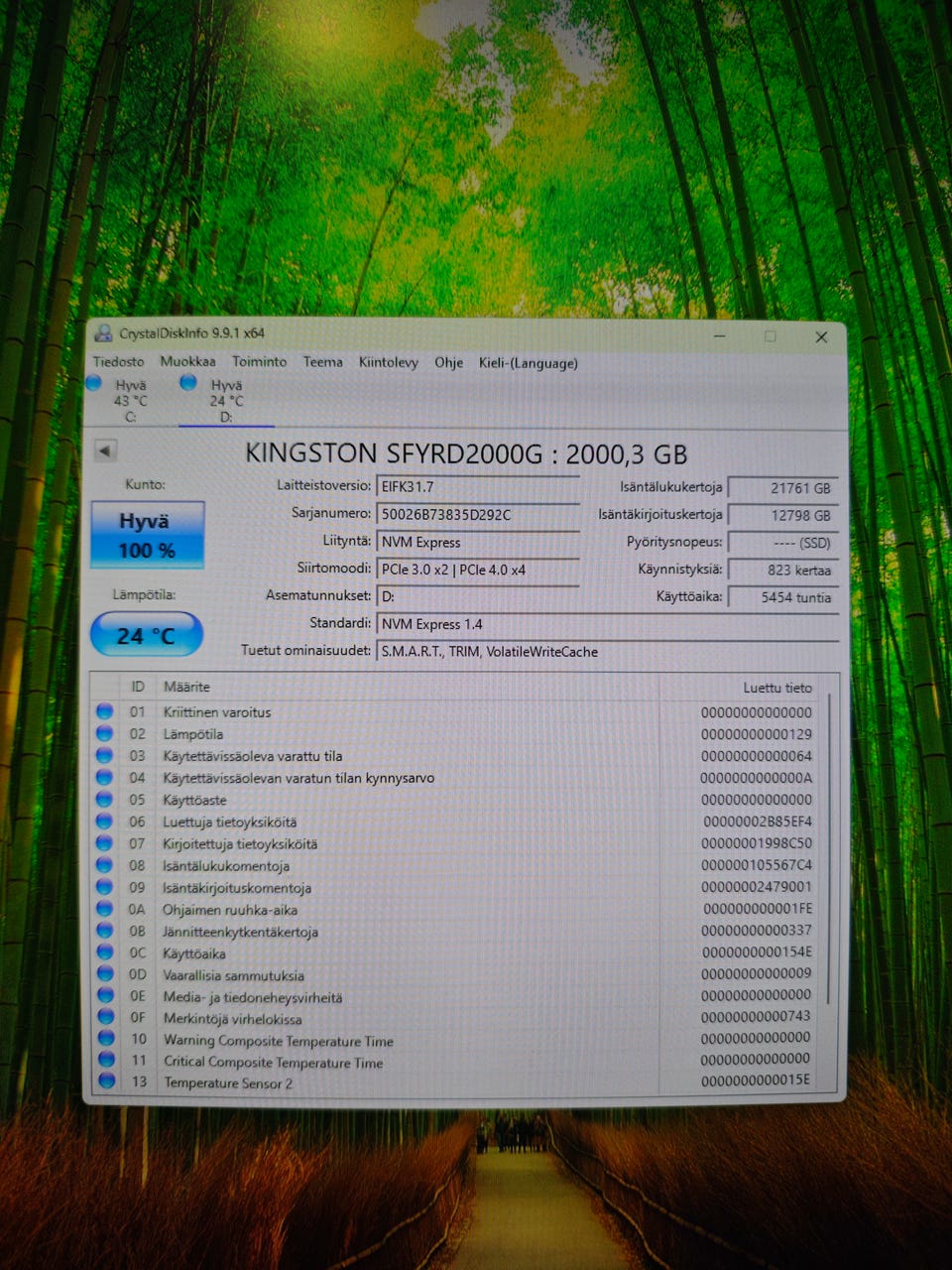Open the Kieli-(Language) menu

click(x=528, y=363)
